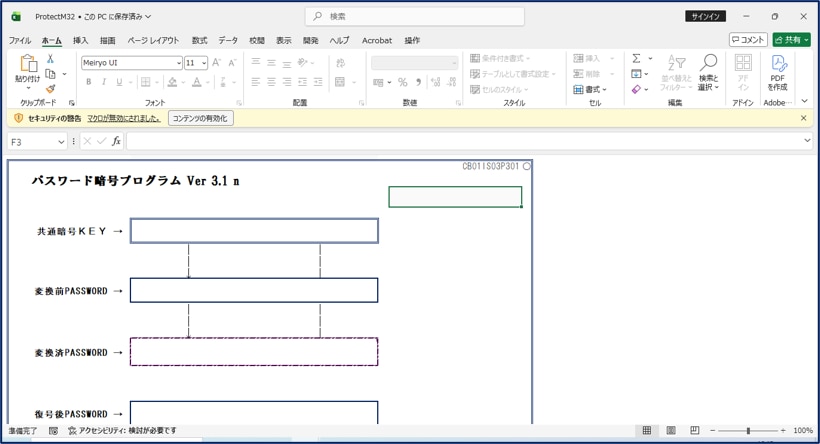Open the Format (書式) cells dropdown
The height and width of the screenshot is (444, 820).
590,89
